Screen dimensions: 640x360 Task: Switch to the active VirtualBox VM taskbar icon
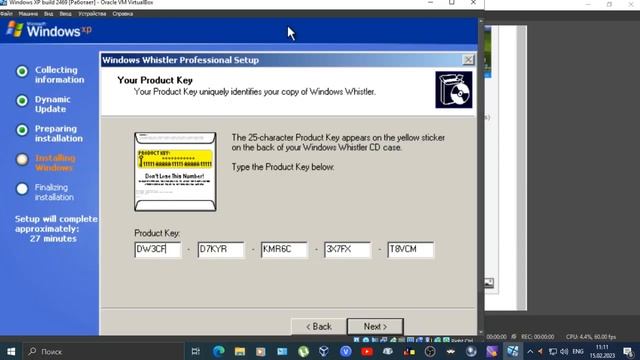513,351
